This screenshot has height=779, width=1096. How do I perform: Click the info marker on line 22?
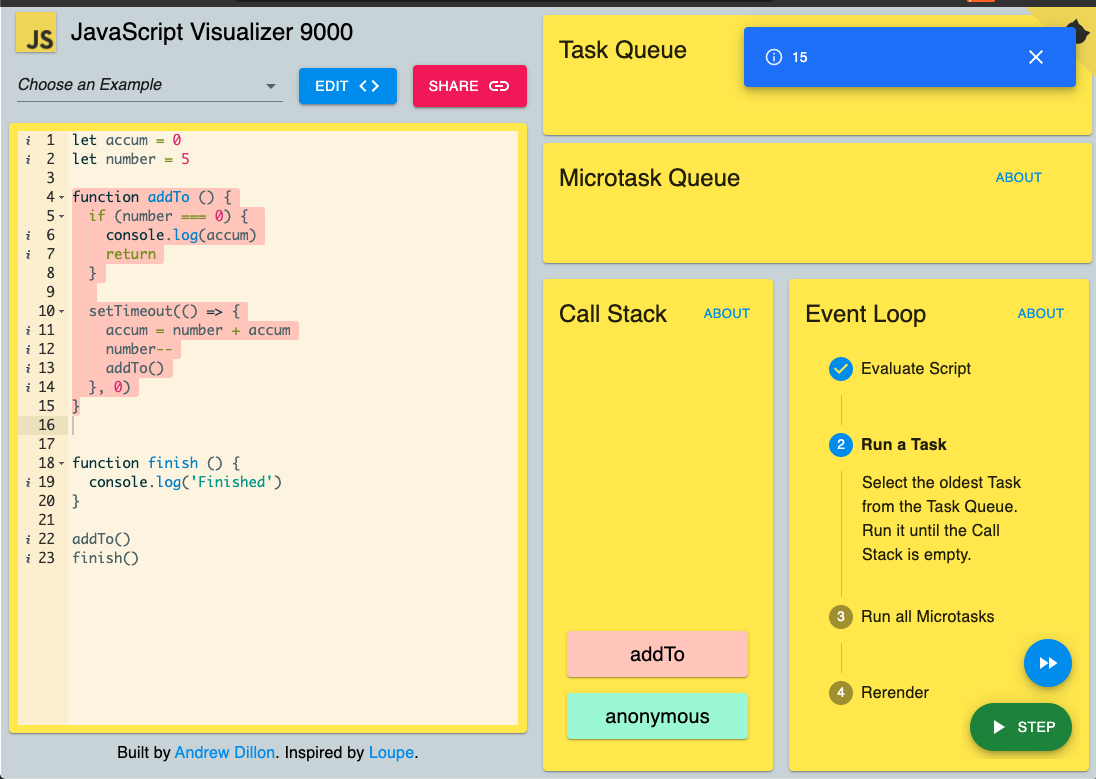click(28, 539)
